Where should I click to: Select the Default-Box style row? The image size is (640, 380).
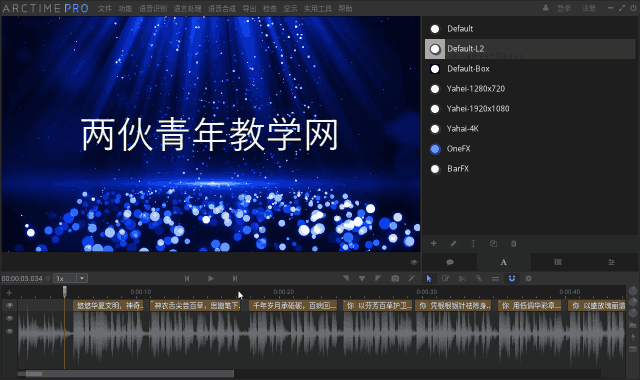(x=530, y=69)
